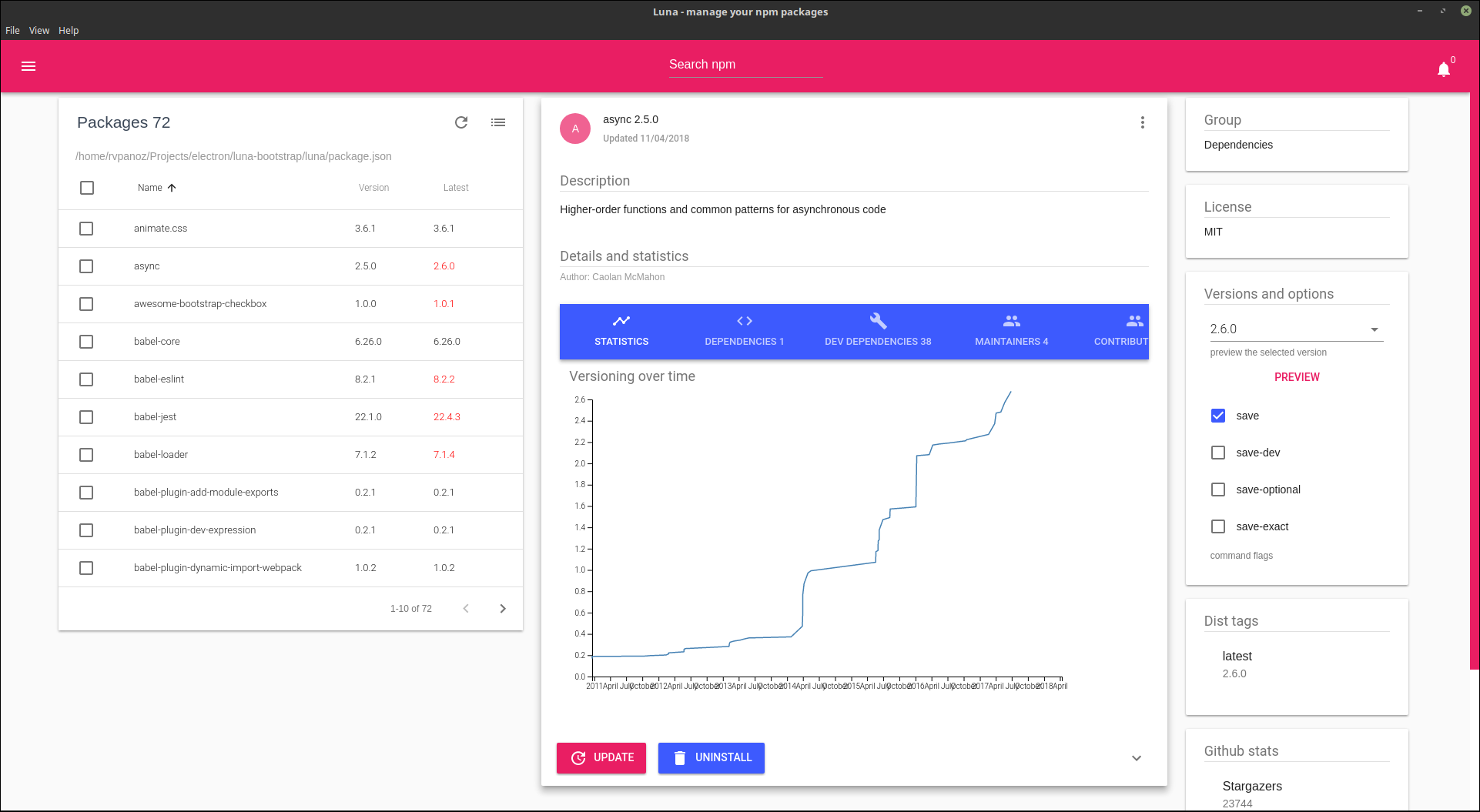Expand the package details chevron
The width and height of the screenshot is (1480, 812).
pos(1137,758)
